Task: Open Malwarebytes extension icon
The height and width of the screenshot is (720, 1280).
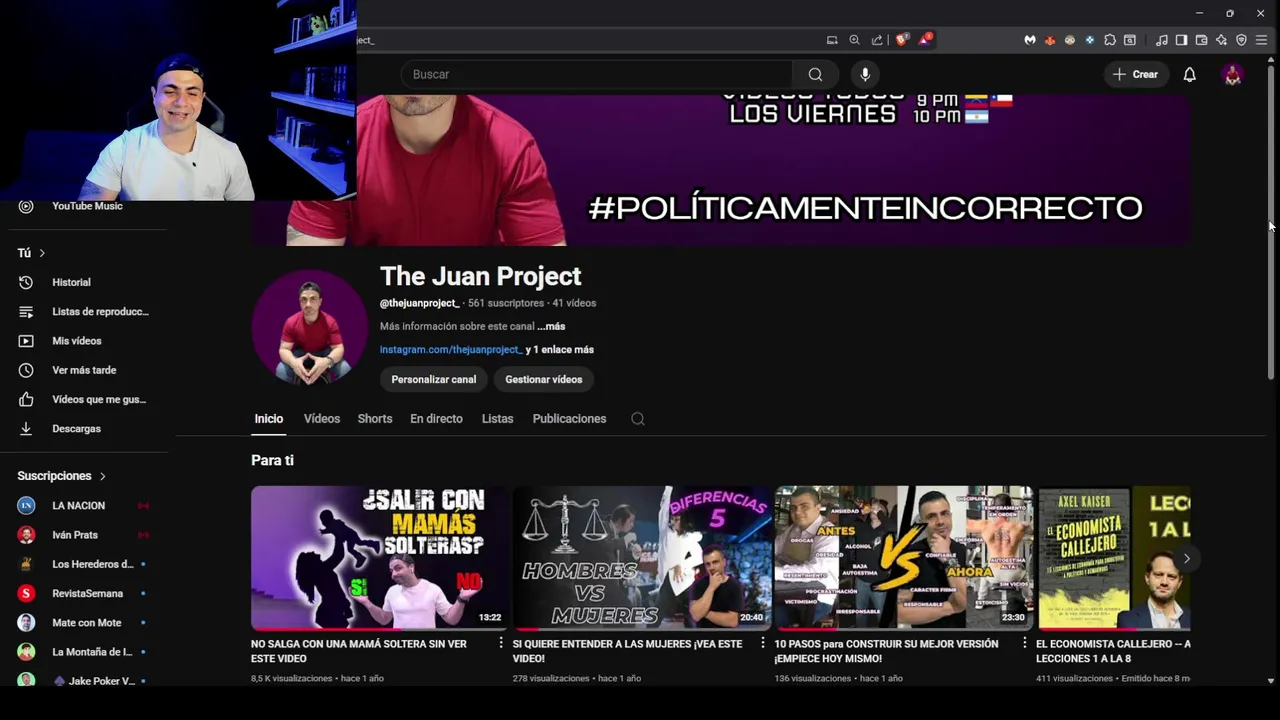Action: pyautogui.click(x=1030, y=40)
